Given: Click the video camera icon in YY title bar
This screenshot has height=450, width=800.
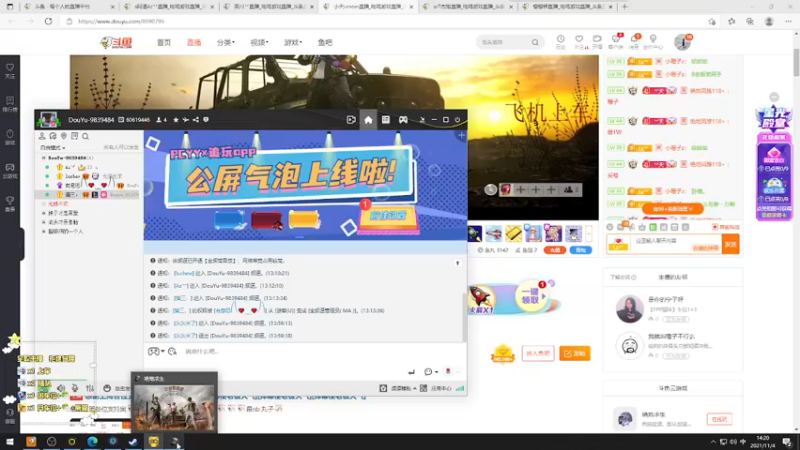Looking at the screenshot, I should point(351,120).
